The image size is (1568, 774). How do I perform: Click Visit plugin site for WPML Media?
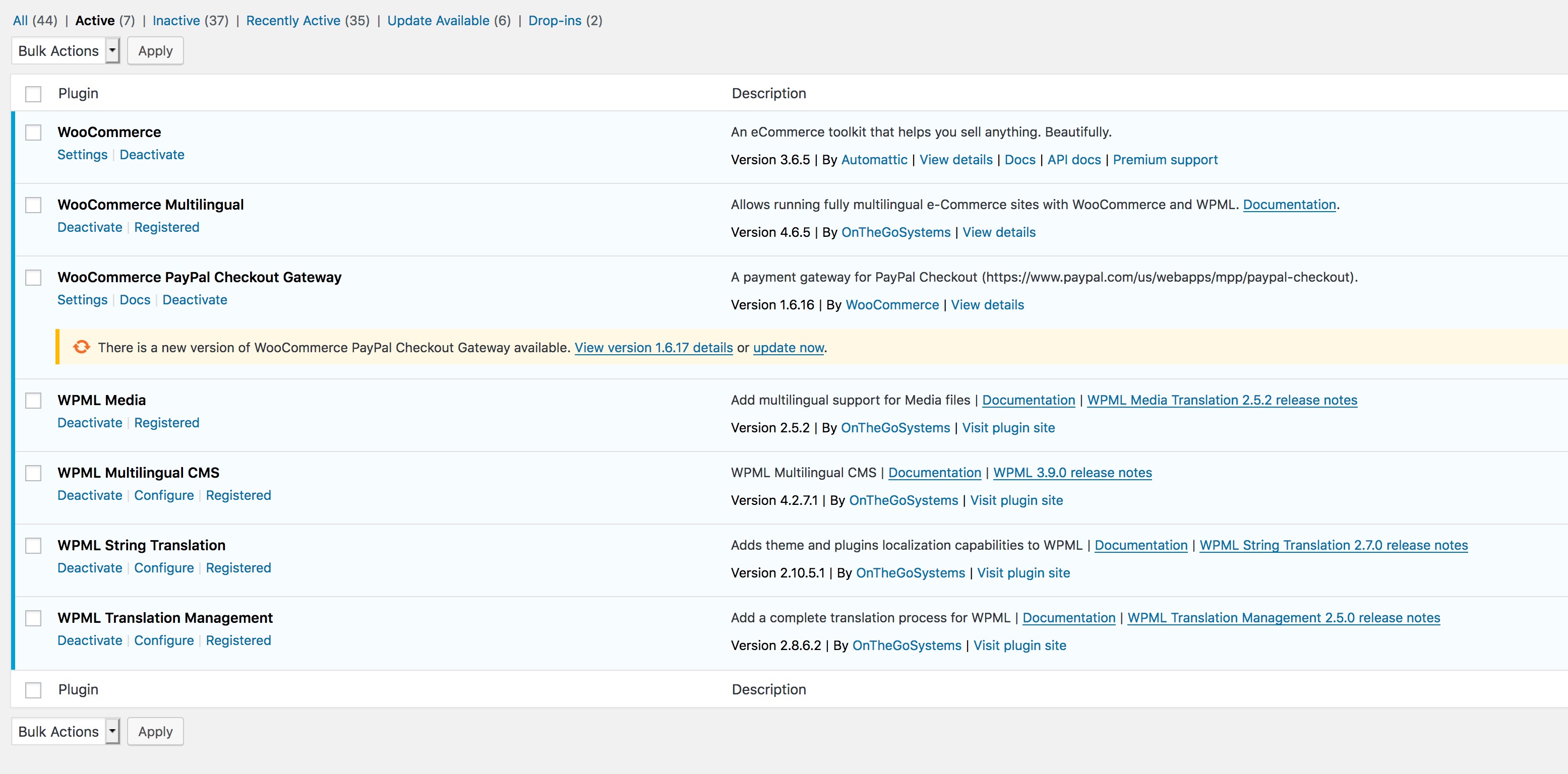tap(1008, 428)
